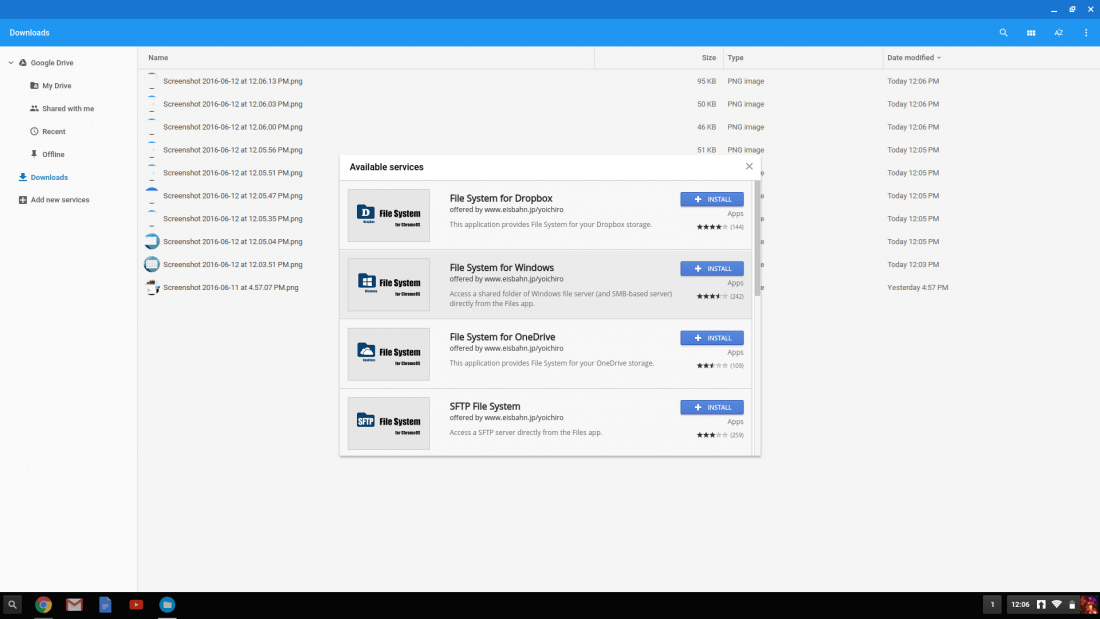Viewport: 1100px width, 619px height.
Task: Install SFTP File System
Action: pos(712,407)
